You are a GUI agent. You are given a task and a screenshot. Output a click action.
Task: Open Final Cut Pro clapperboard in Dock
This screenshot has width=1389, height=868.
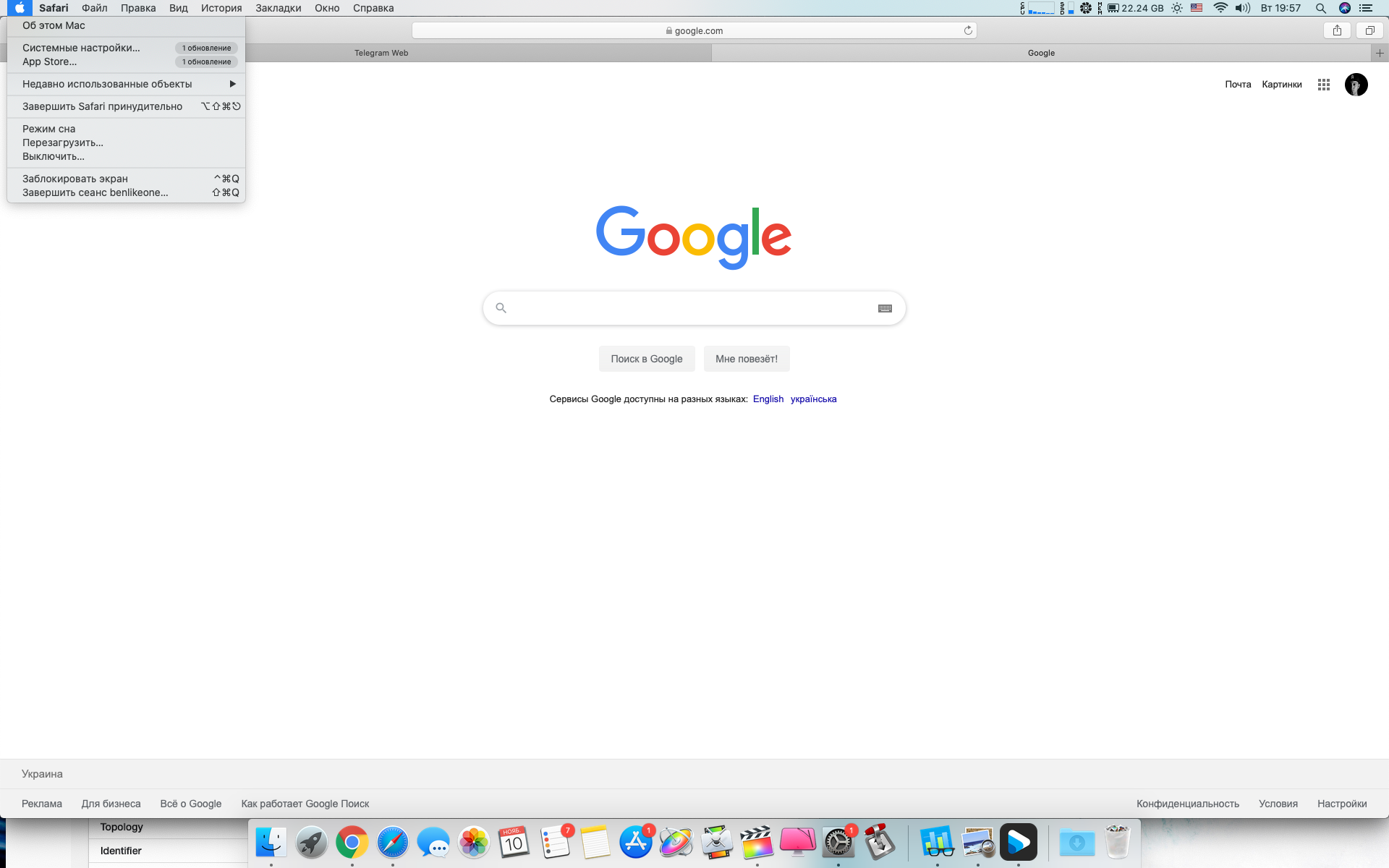(x=757, y=843)
